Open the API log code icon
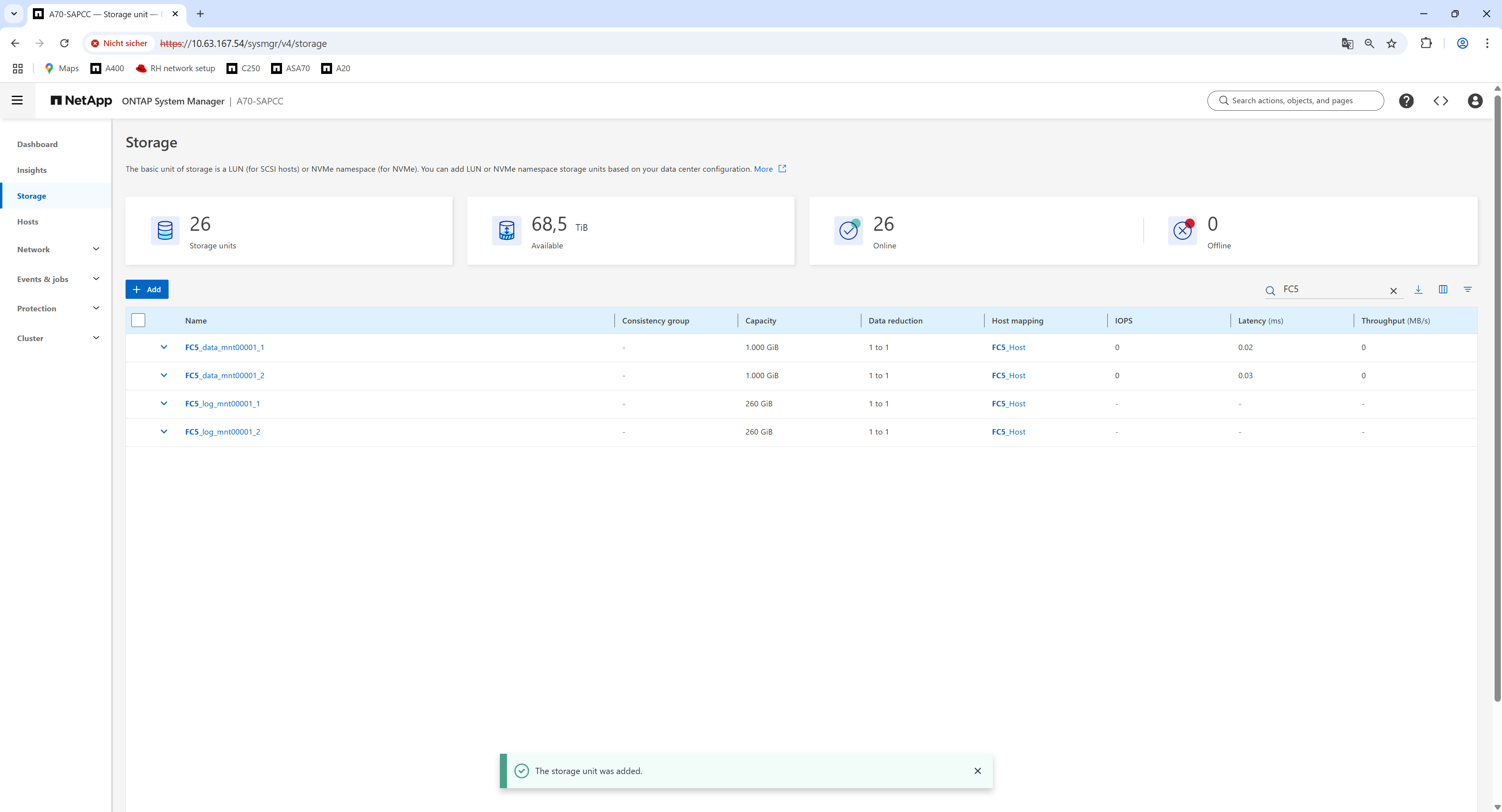This screenshot has height=812, width=1502. pyautogui.click(x=1440, y=101)
